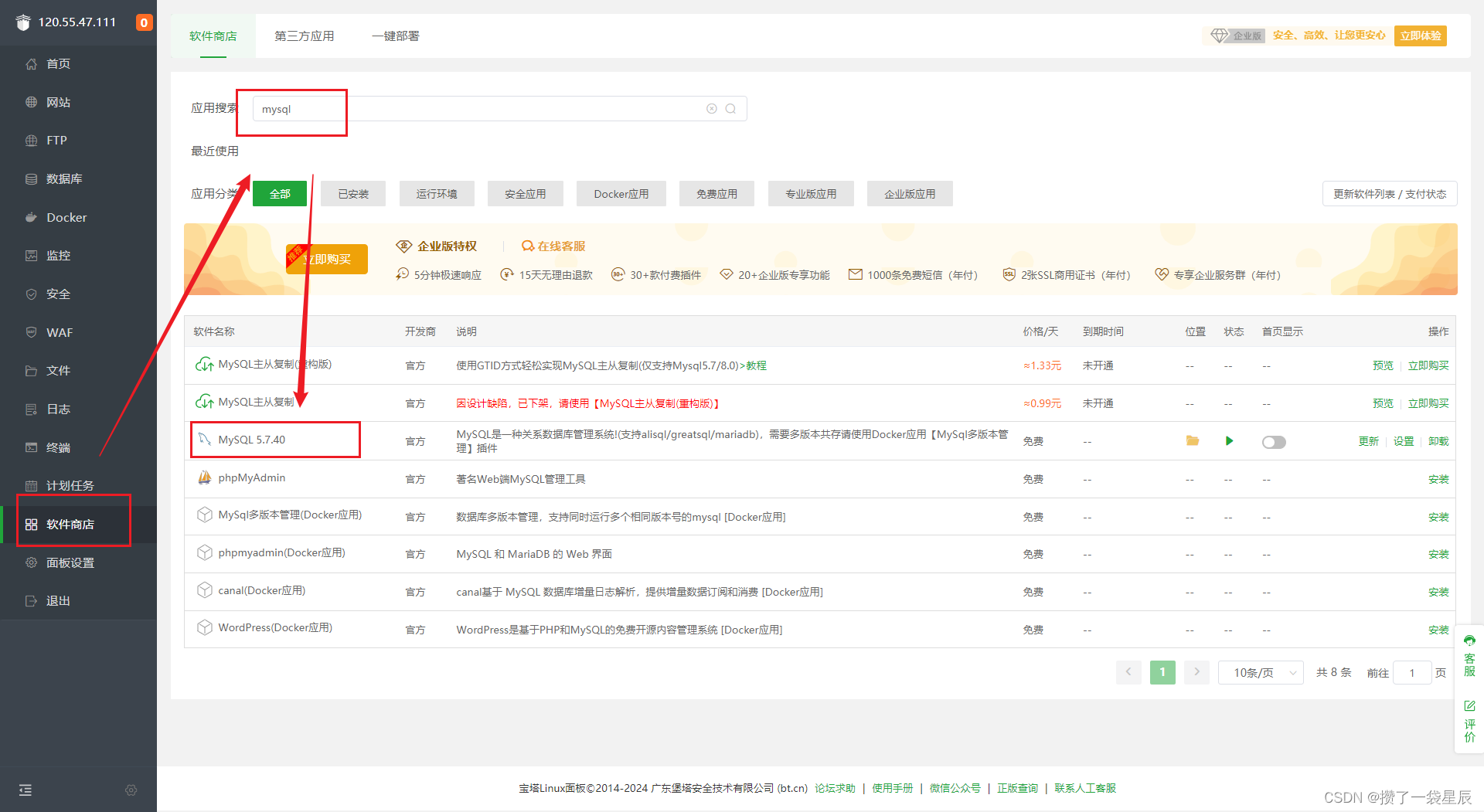
Task: Open 安全 security in sidebar
Action: point(58,294)
